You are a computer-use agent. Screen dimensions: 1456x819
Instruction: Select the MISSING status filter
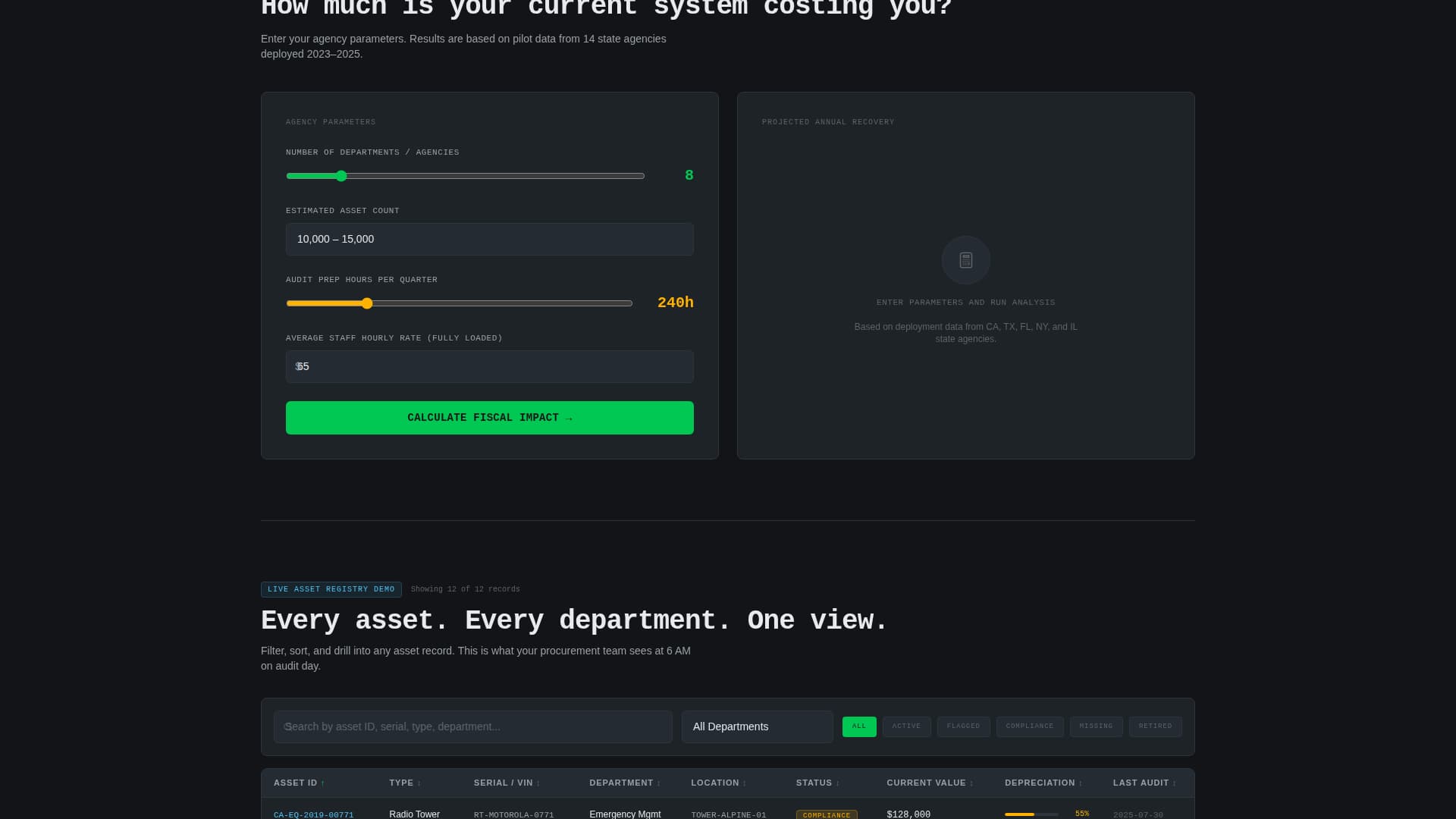pyautogui.click(x=1096, y=726)
